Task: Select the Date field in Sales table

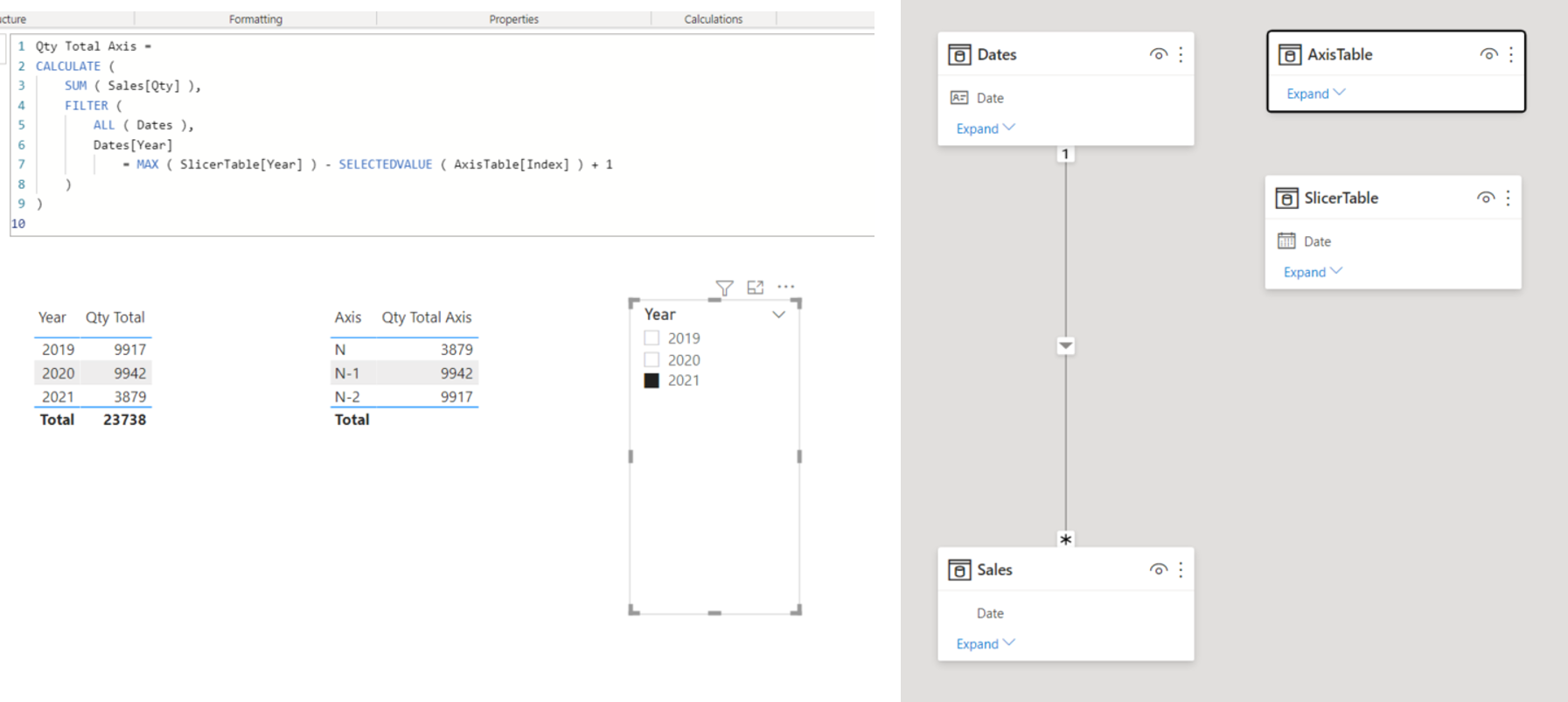Action: (990, 614)
